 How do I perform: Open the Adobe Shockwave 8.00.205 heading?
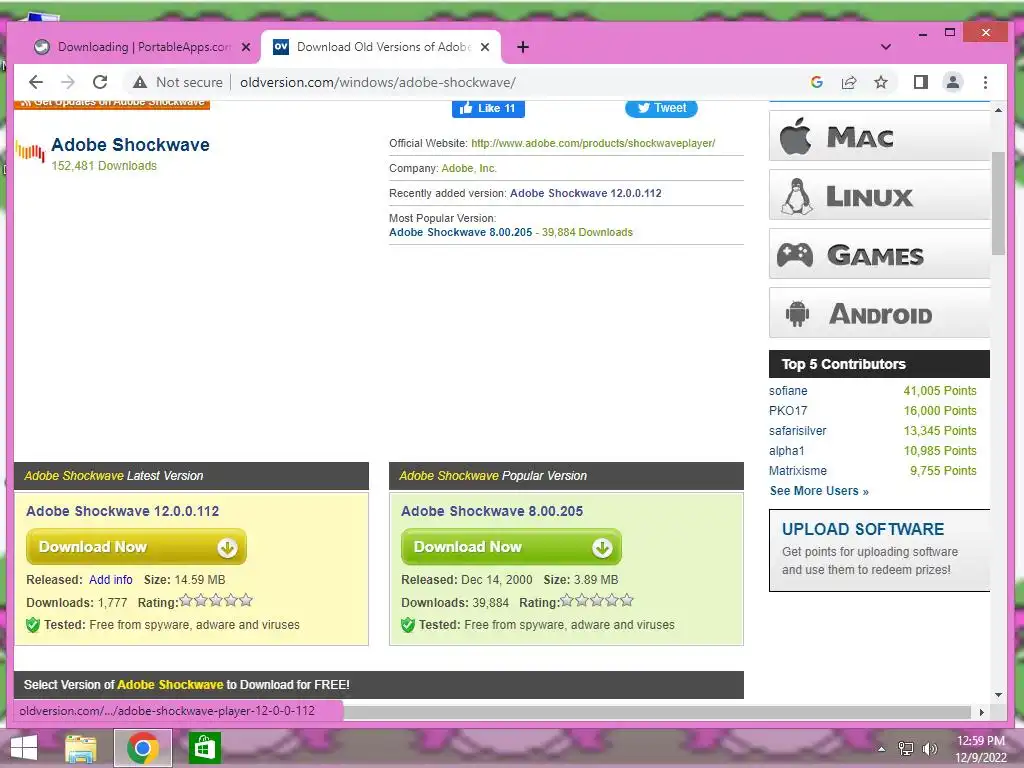pyautogui.click(x=492, y=511)
